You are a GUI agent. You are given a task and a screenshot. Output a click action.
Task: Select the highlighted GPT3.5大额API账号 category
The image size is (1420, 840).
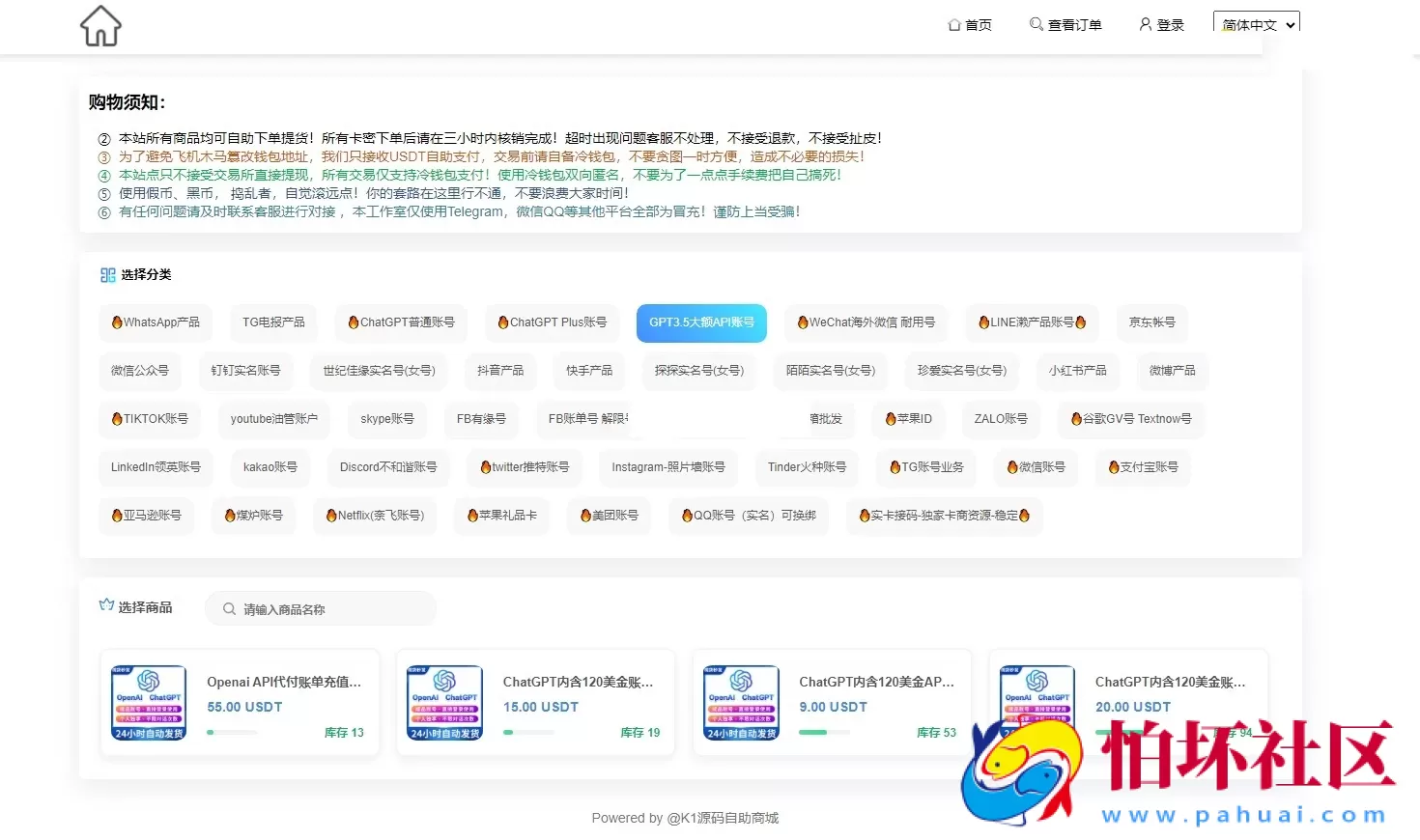(x=701, y=322)
